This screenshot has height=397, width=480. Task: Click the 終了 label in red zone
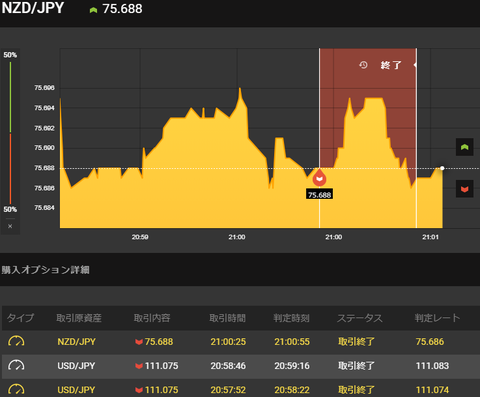click(x=391, y=65)
